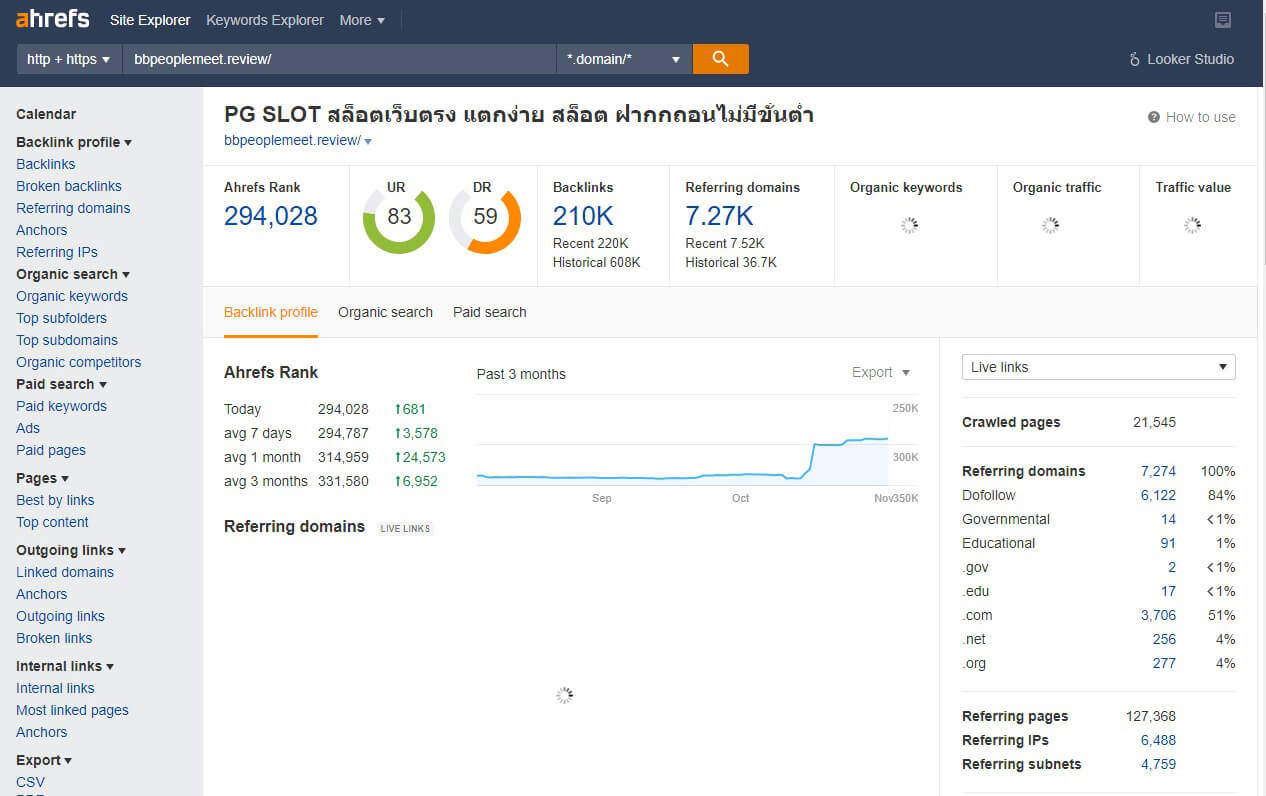Image resolution: width=1266 pixels, height=796 pixels.
Task: Open Broken backlinks in sidebar
Action: tap(69, 186)
